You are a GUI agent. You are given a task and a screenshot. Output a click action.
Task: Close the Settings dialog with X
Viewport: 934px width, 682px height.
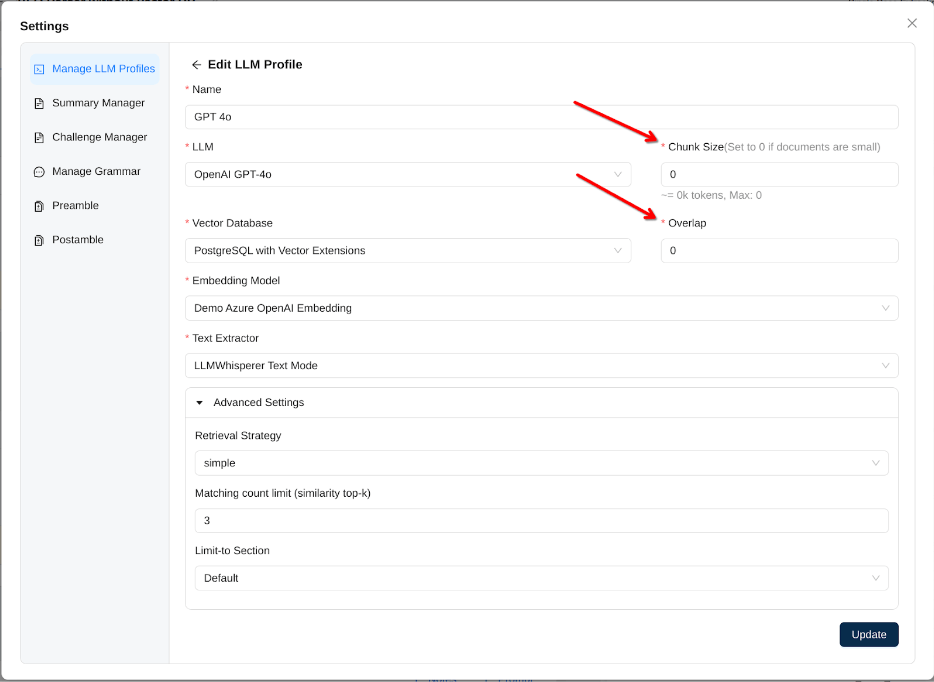point(911,23)
